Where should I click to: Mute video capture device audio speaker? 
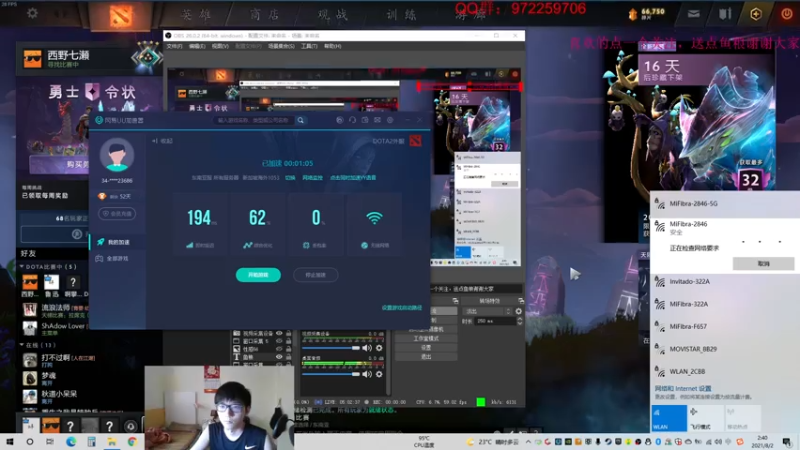point(367,348)
